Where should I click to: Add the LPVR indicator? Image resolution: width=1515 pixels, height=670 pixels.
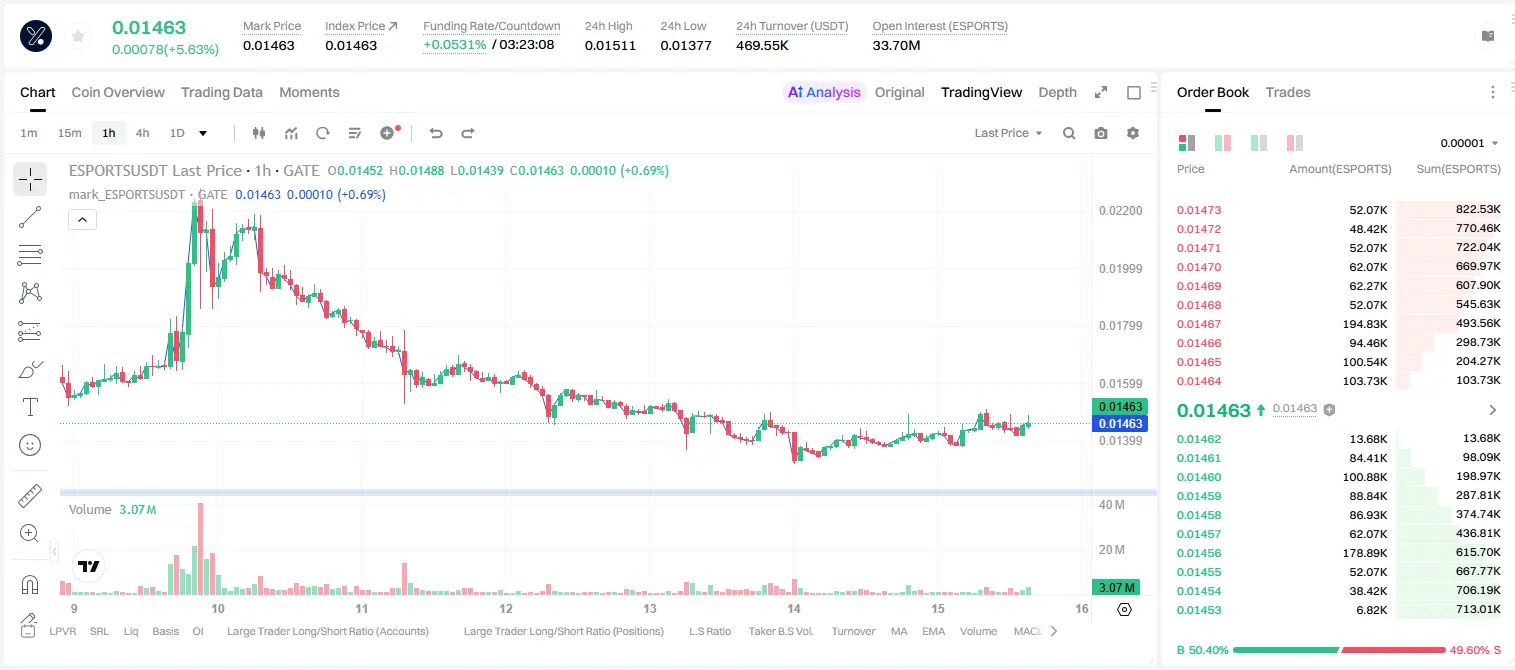point(64,631)
